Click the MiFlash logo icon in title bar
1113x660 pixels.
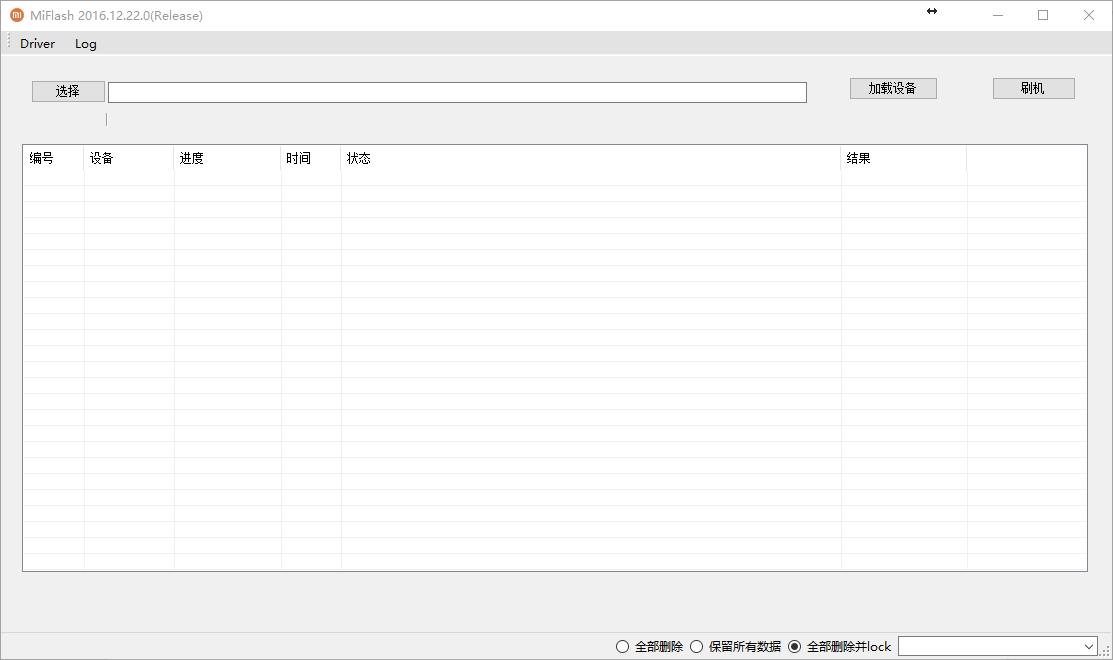coord(14,15)
